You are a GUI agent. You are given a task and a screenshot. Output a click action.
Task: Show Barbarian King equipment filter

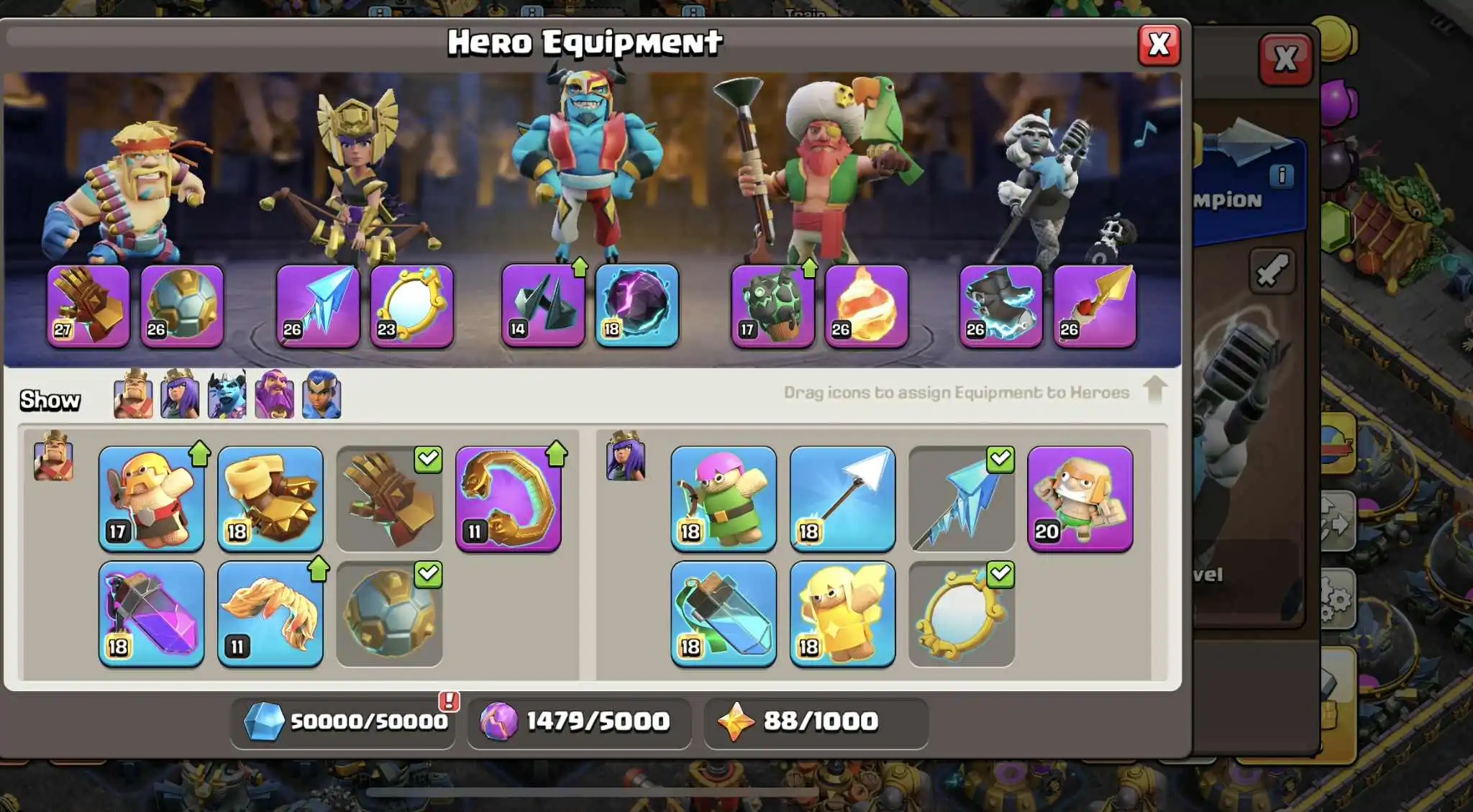click(x=133, y=394)
